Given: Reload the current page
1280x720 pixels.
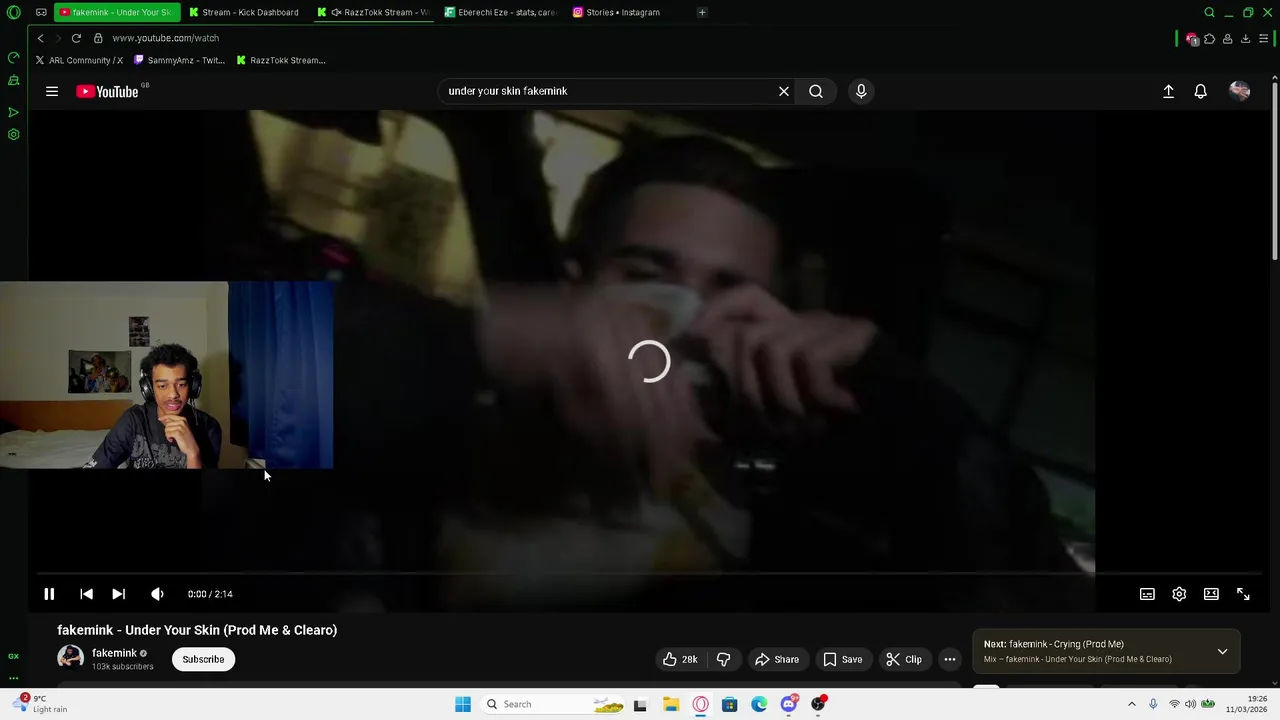Looking at the screenshot, I should click(x=76, y=38).
